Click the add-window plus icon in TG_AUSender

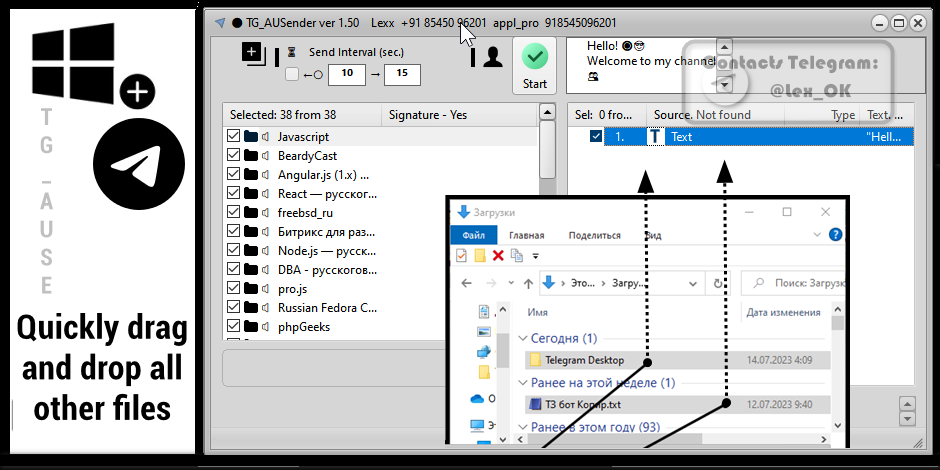[254, 53]
